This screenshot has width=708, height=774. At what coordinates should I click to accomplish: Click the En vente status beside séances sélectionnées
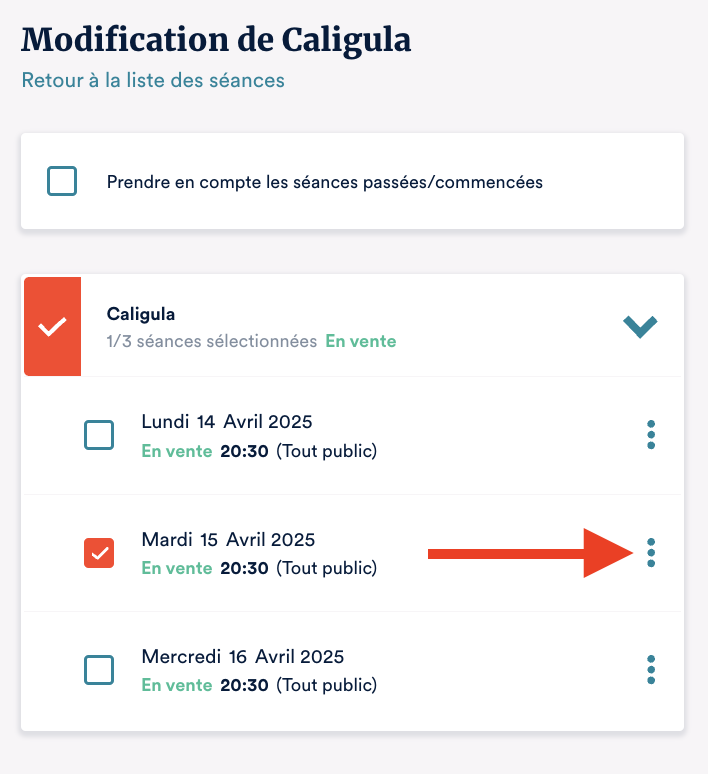(360, 341)
